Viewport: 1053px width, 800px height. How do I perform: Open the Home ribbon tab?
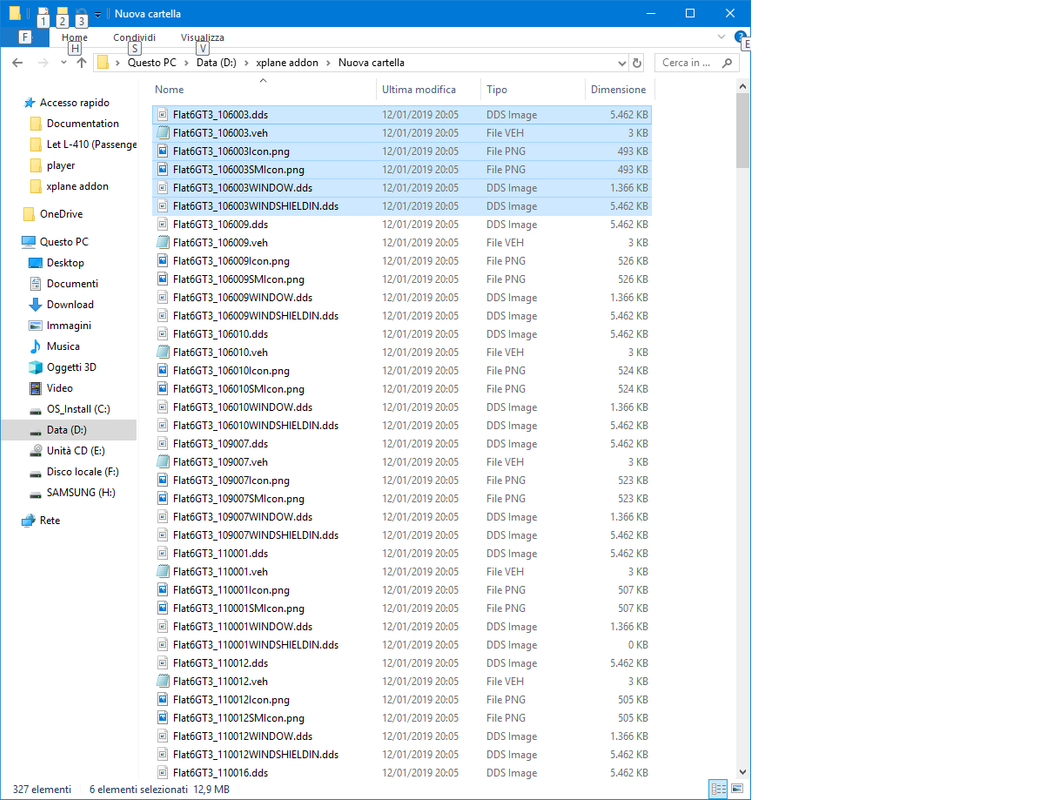[75, 38]
